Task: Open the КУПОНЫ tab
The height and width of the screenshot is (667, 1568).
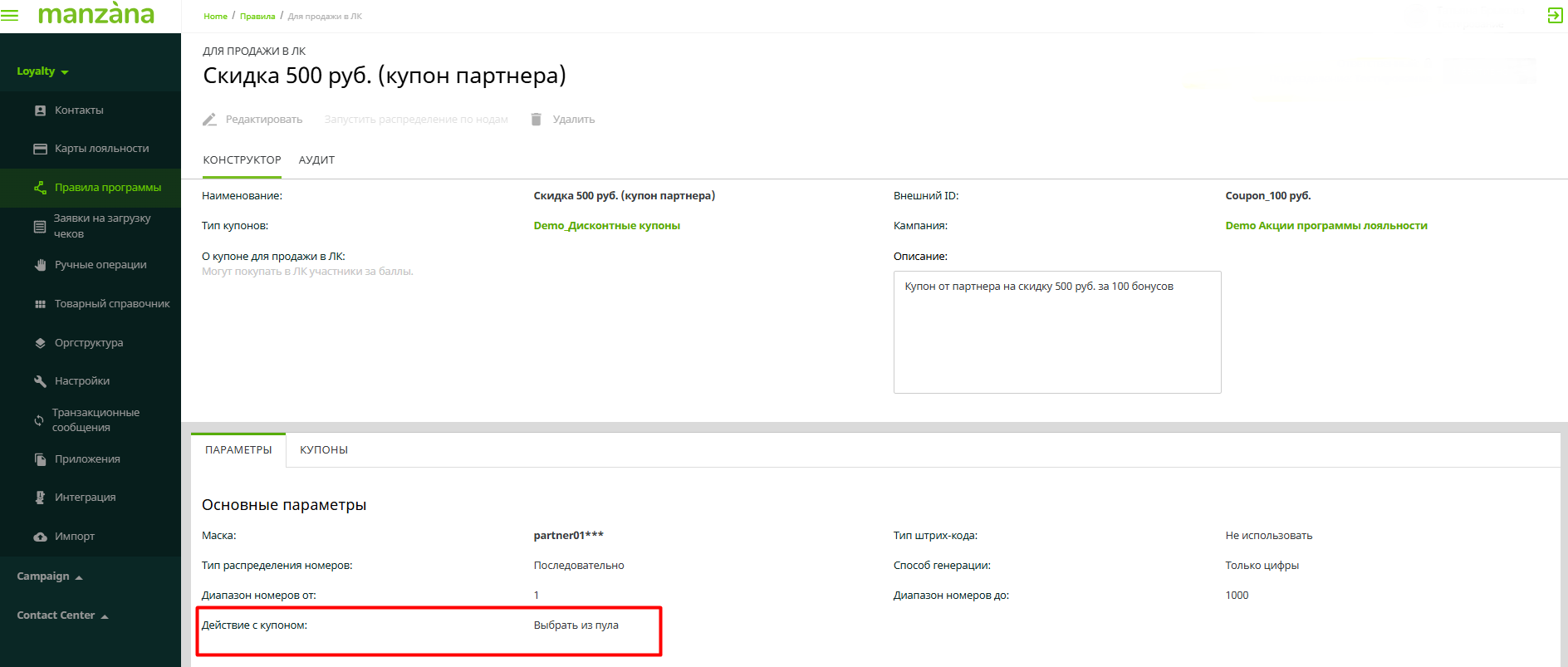Action: pyautogui.click(x=324, y=450)
